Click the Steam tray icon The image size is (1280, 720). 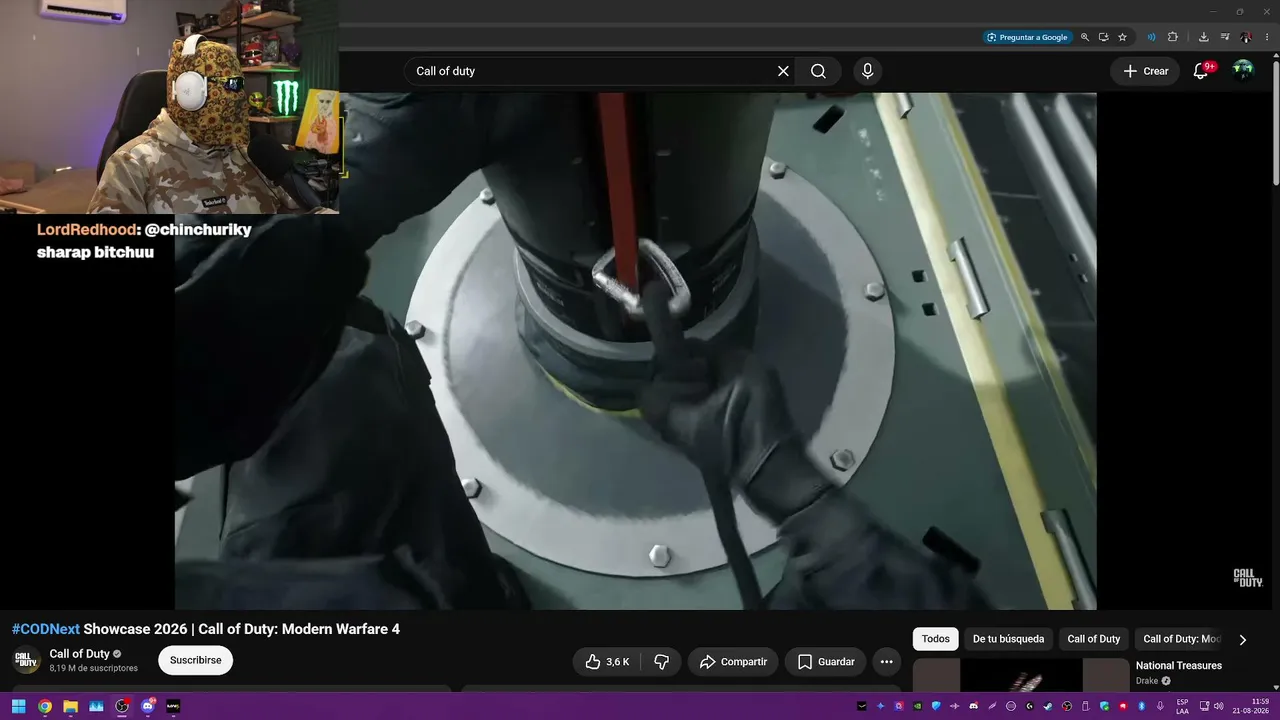(x=1048, y=706)
